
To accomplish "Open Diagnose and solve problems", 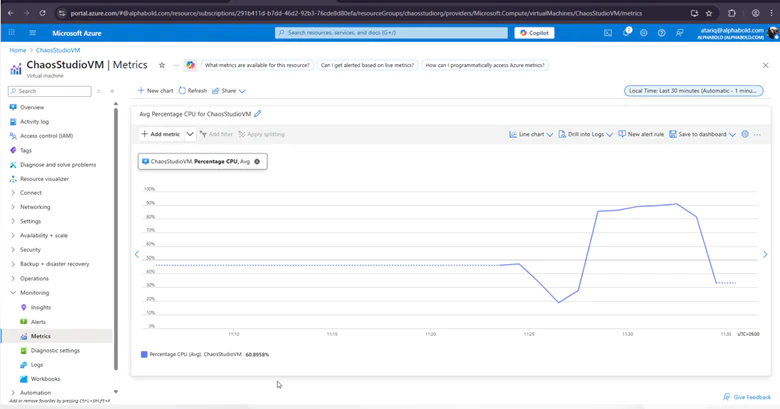I will point(58,165).
